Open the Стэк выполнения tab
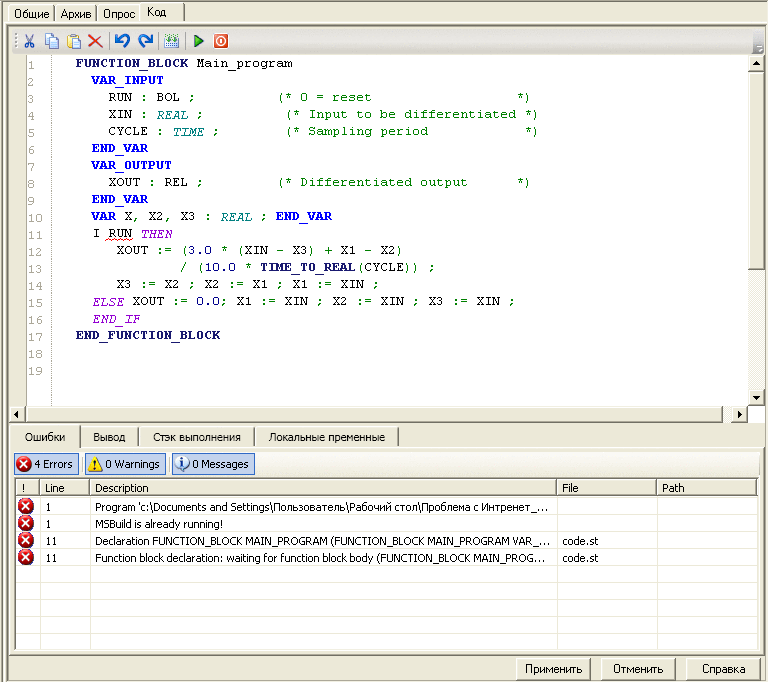This screenshot has height=683, width=769. 197,437
